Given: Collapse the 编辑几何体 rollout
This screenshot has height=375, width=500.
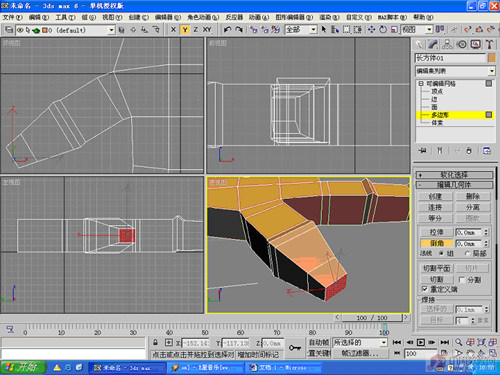Looking at the screenshot, I should pos(455,185).
